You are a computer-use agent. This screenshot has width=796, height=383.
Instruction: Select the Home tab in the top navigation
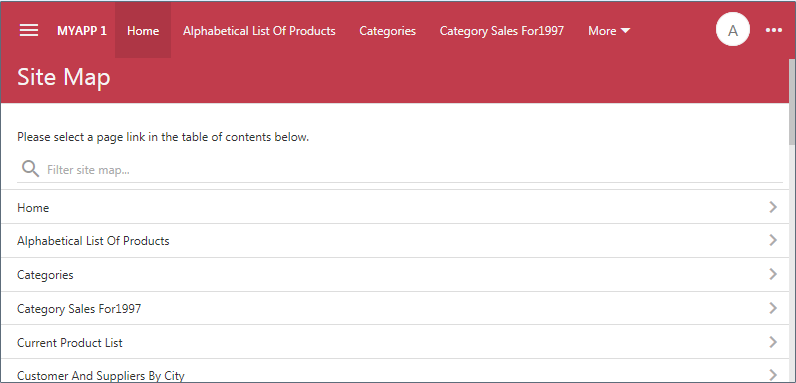(143, 30)
